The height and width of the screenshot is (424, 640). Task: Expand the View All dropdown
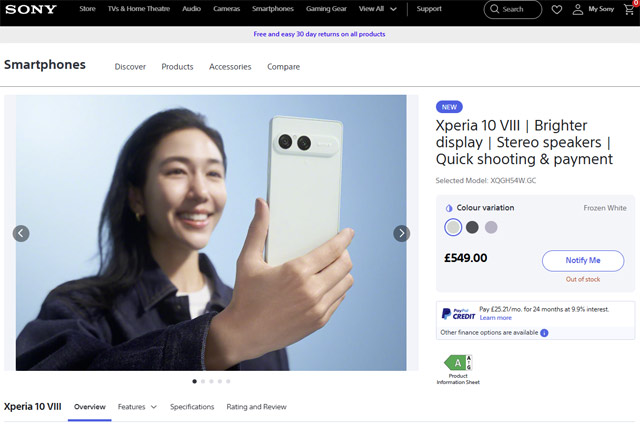click(x=378, y=9)
